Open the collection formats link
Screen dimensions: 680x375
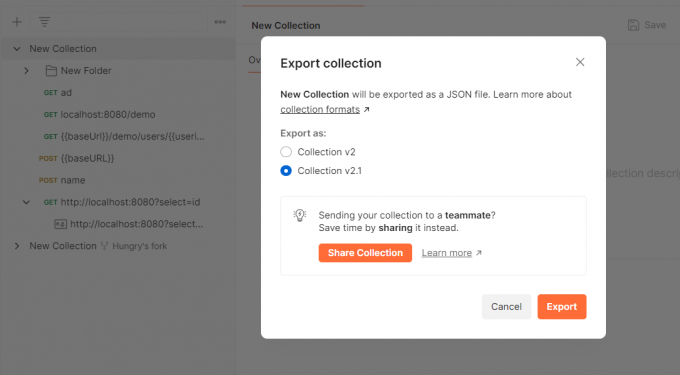tap(320, 109)
